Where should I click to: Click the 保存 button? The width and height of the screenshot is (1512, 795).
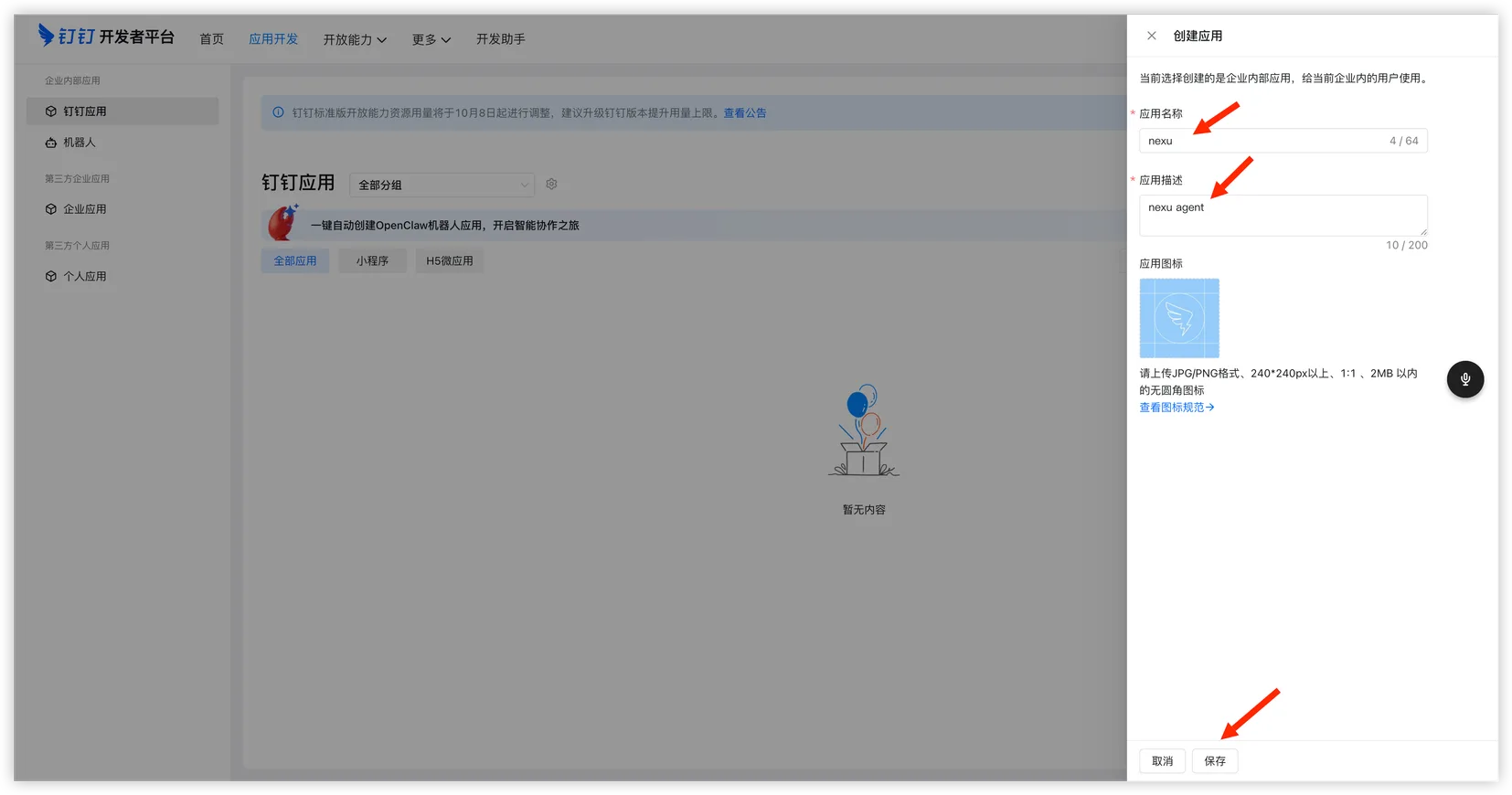tap(1214, 761)
